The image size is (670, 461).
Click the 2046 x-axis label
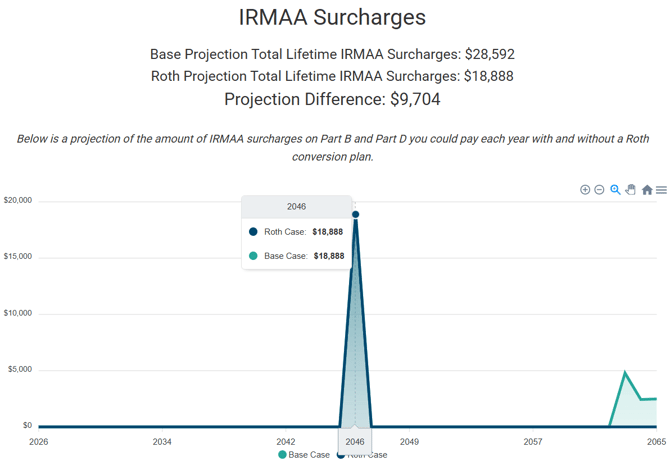[355, 442]
